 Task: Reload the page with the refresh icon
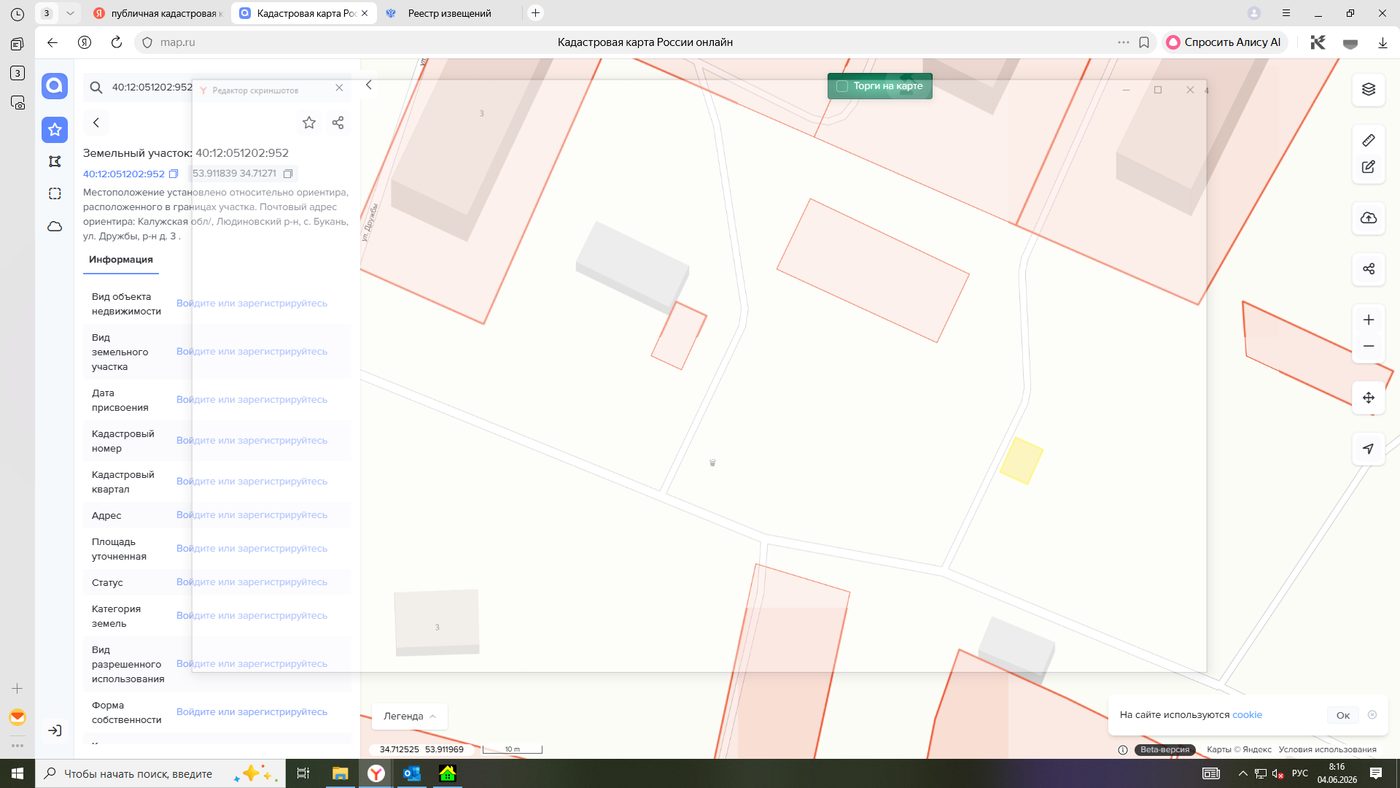tap(116, 43)
